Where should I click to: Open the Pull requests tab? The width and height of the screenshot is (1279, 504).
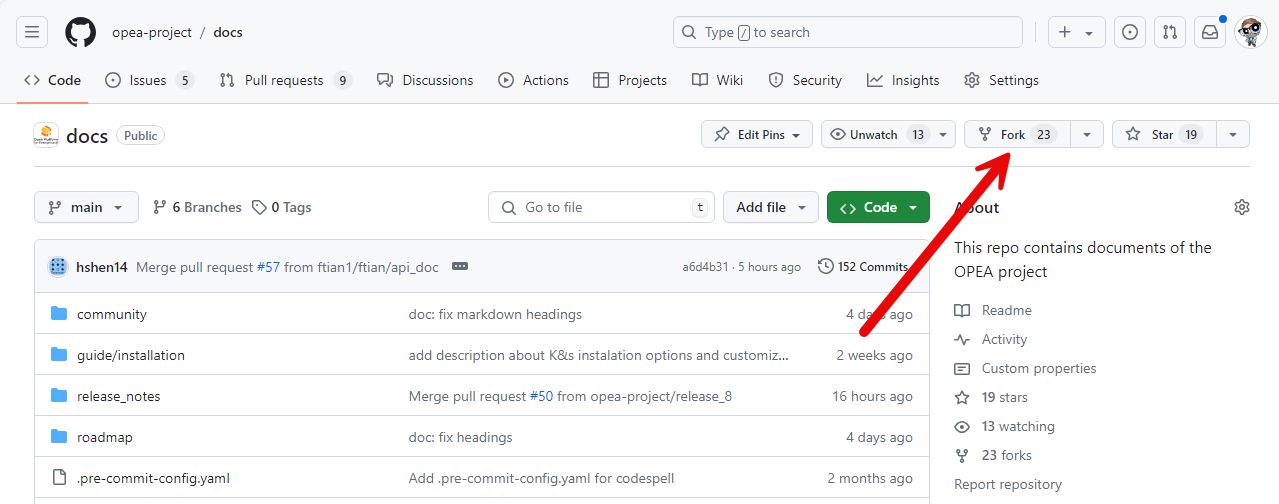pos(286,80)
